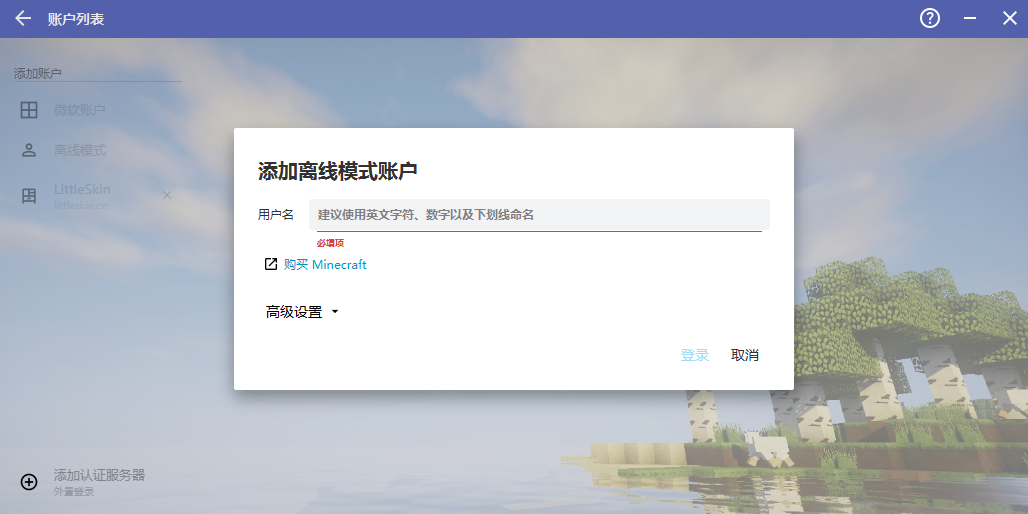Open 添加认证服务器 外置登录 option

coord(99,481)
